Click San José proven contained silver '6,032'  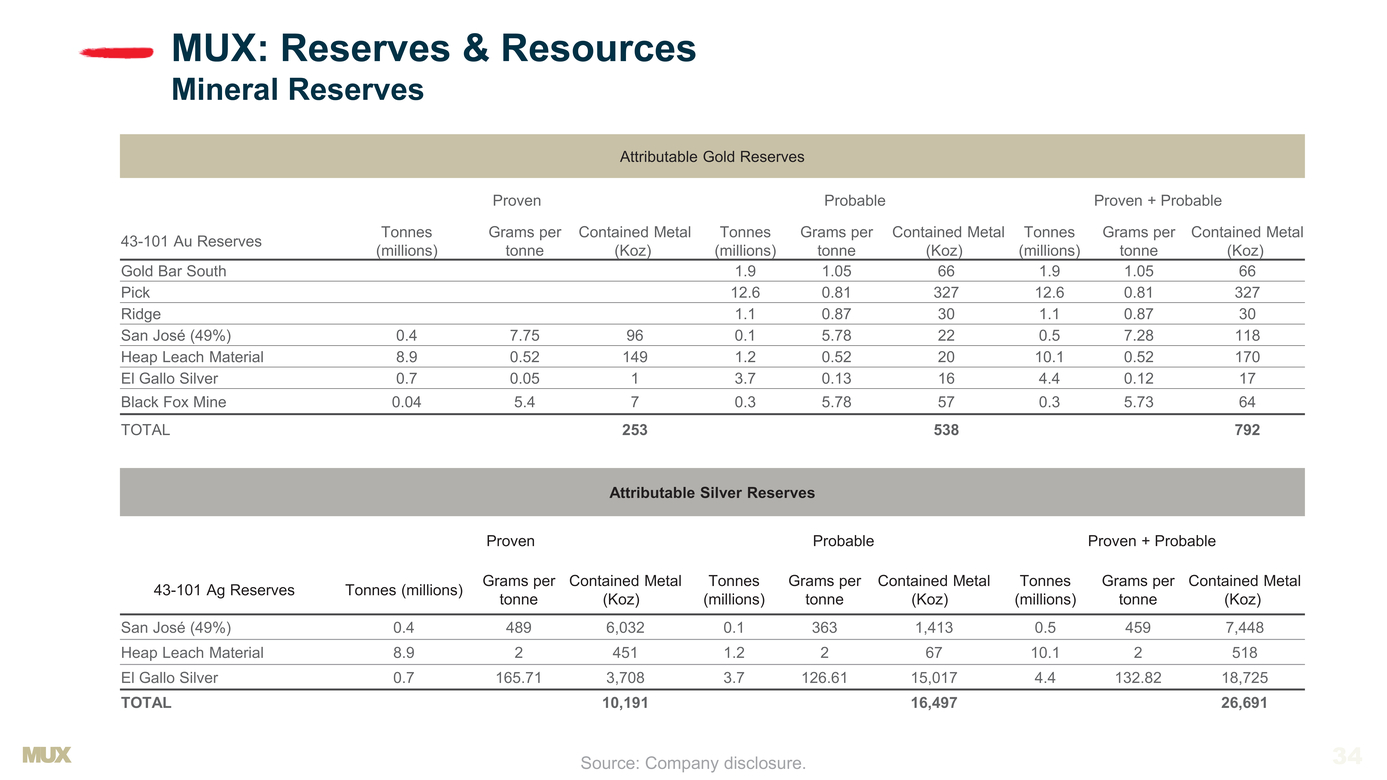point(625,628)
